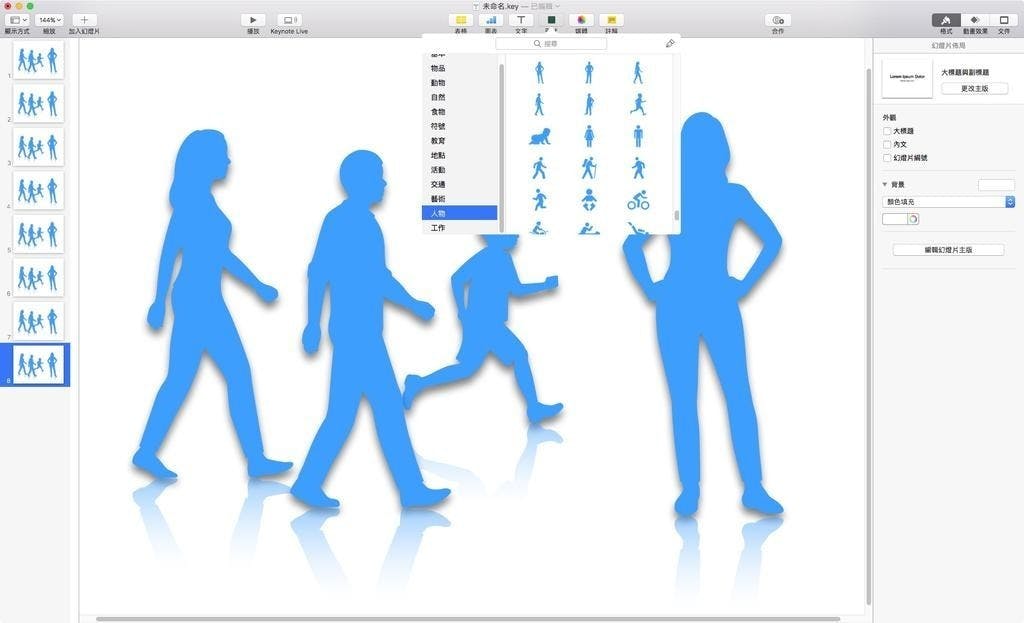Select the highlighted 人物 category
The height and width of the screenshot is (623, 1024).
(x=460, y=213)
